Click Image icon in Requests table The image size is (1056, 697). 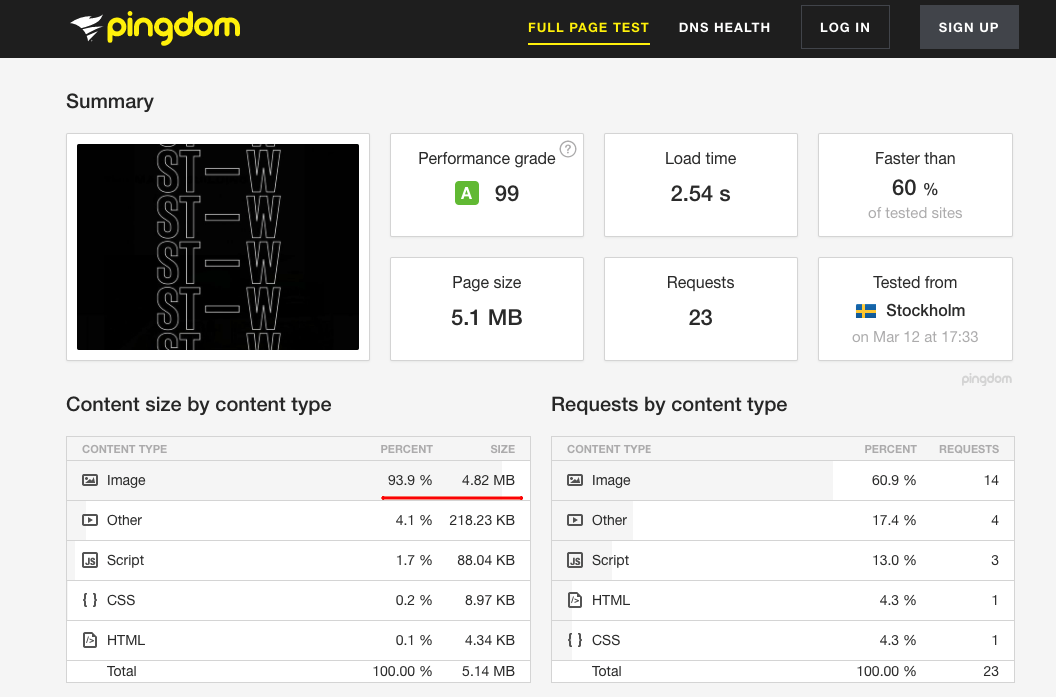[574, 480]
